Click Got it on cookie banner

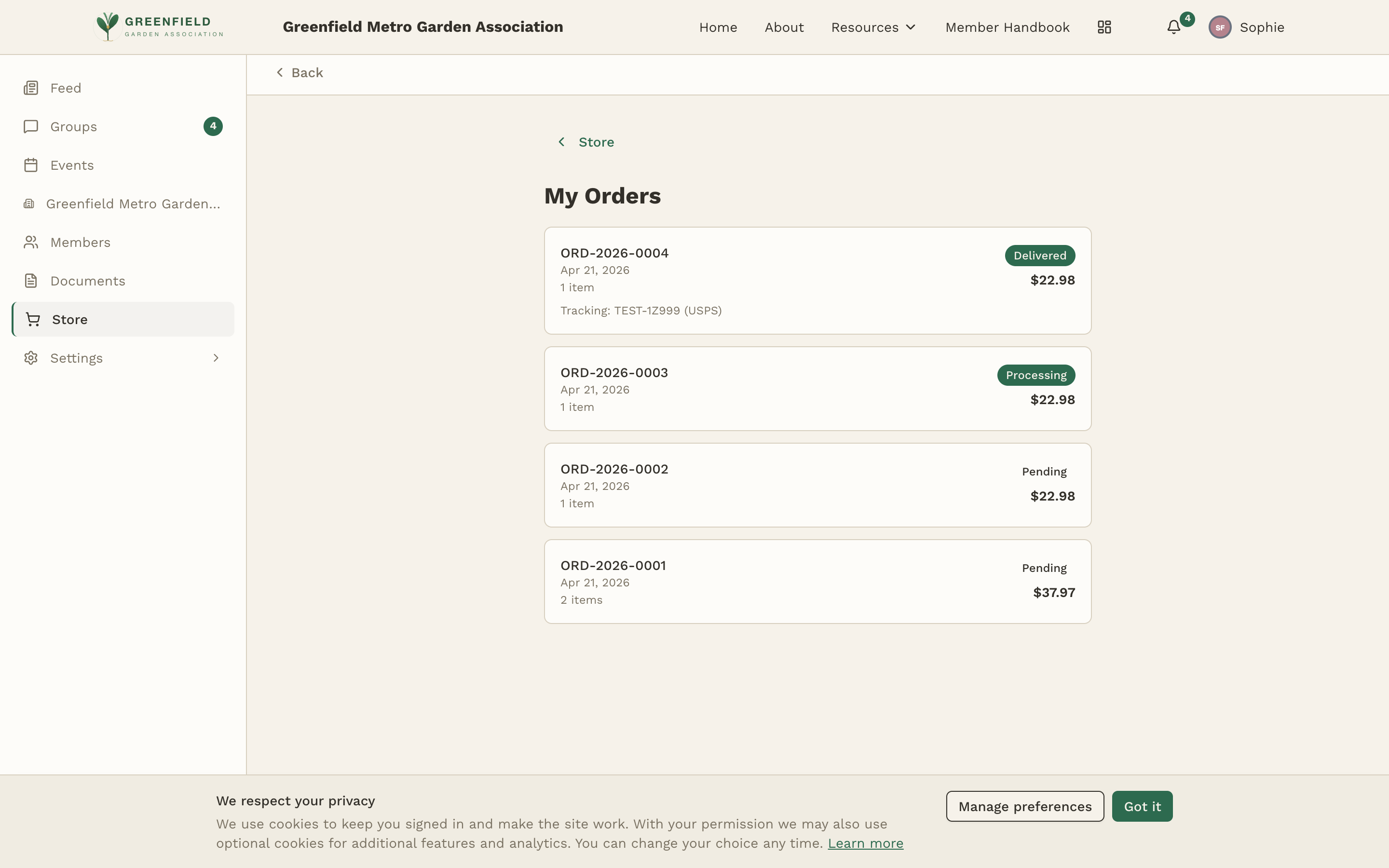coord(1142,806)
